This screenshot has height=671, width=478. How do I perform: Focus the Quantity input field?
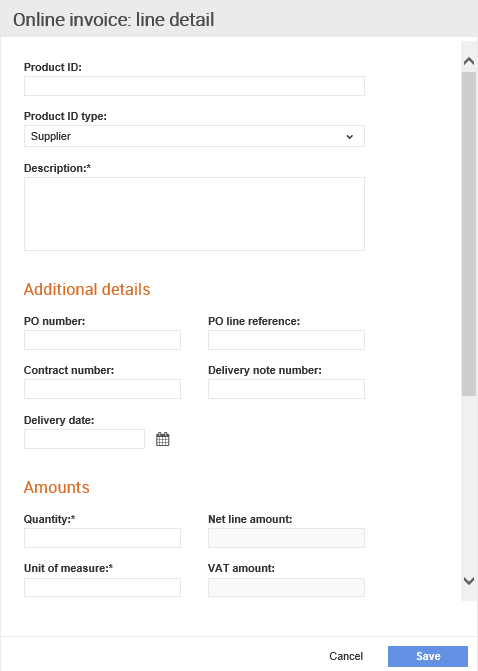pyautogui.click(x=102, y=538)
